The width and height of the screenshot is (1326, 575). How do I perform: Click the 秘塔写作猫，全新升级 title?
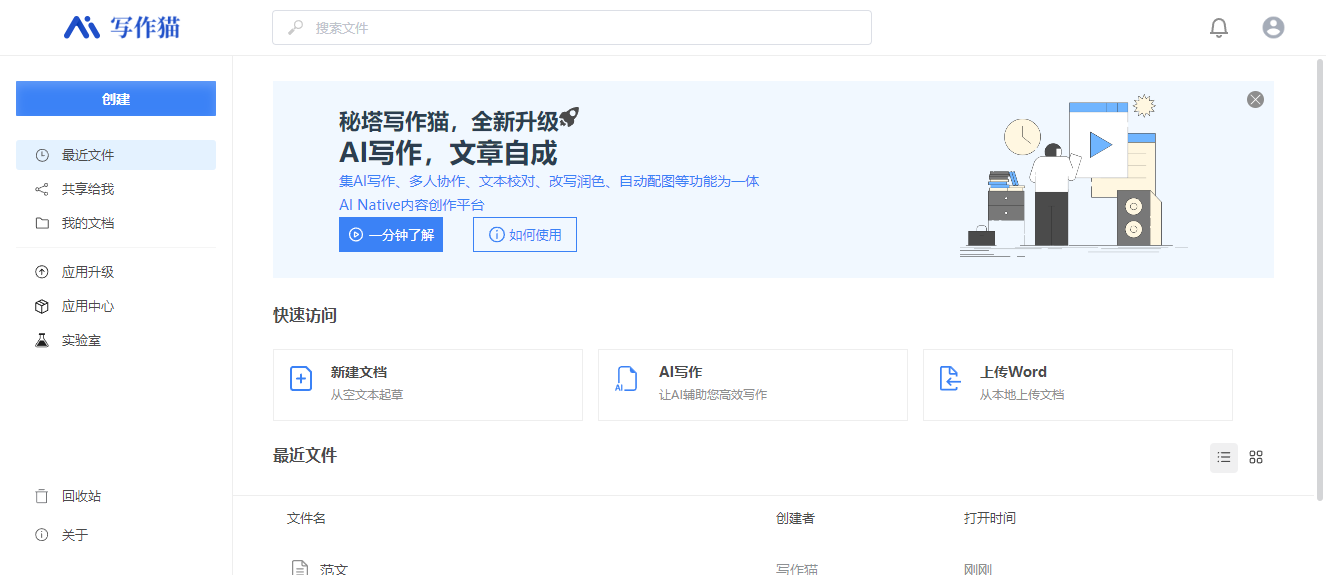[449, 121]
